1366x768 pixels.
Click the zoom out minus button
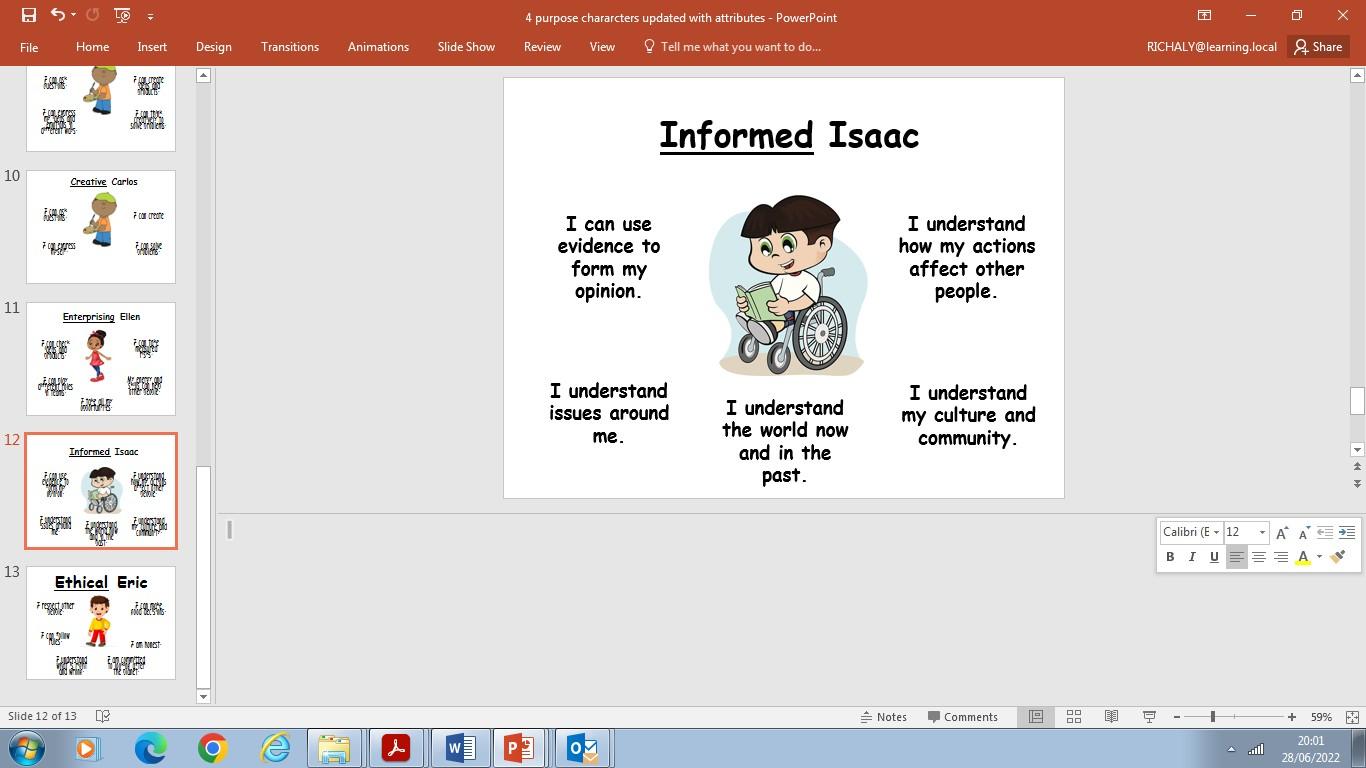coord(1177,717)
